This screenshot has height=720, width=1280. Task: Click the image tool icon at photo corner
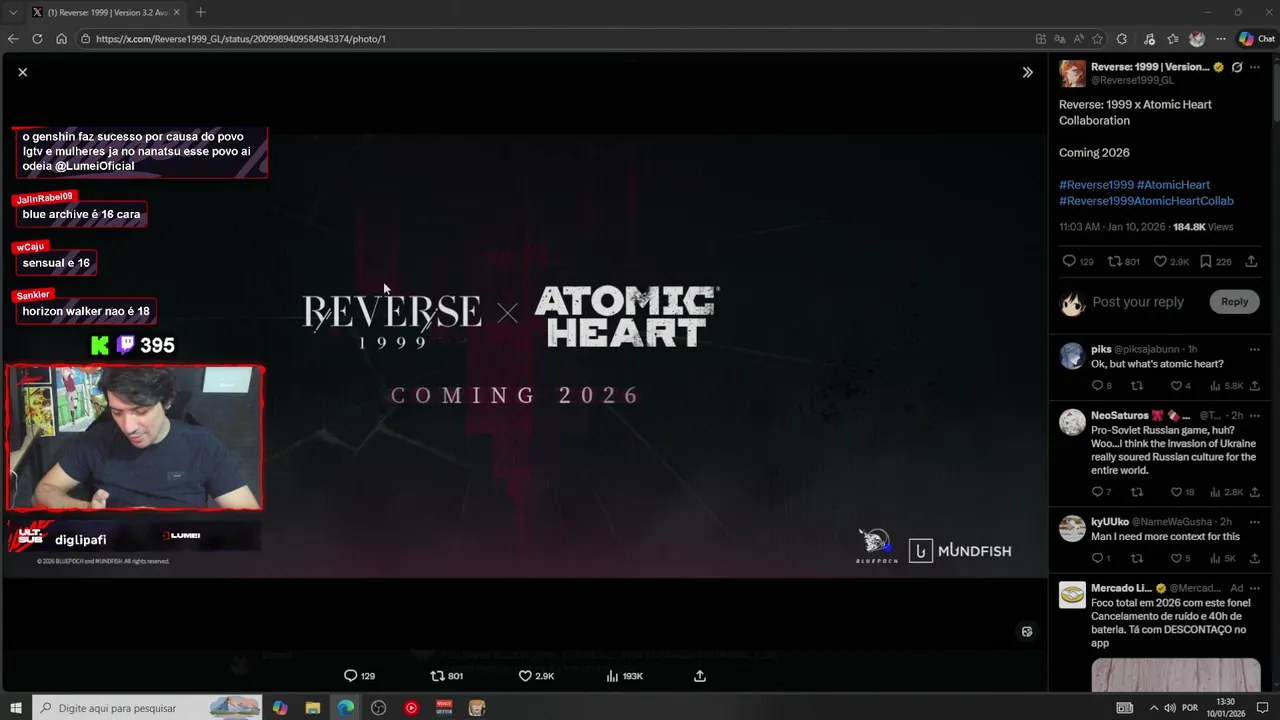click(1026, 631)
